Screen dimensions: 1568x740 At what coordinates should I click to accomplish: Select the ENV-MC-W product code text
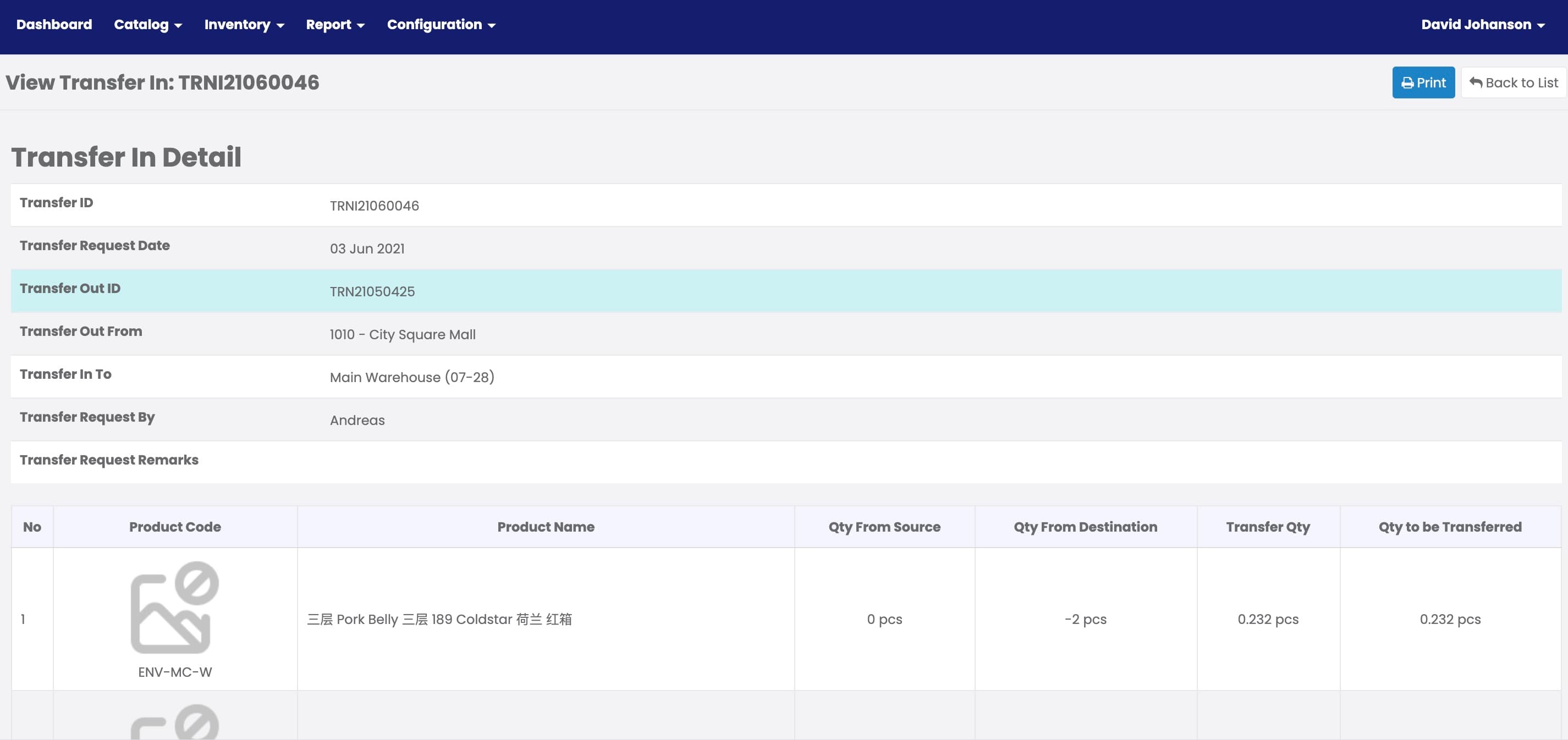175,672
